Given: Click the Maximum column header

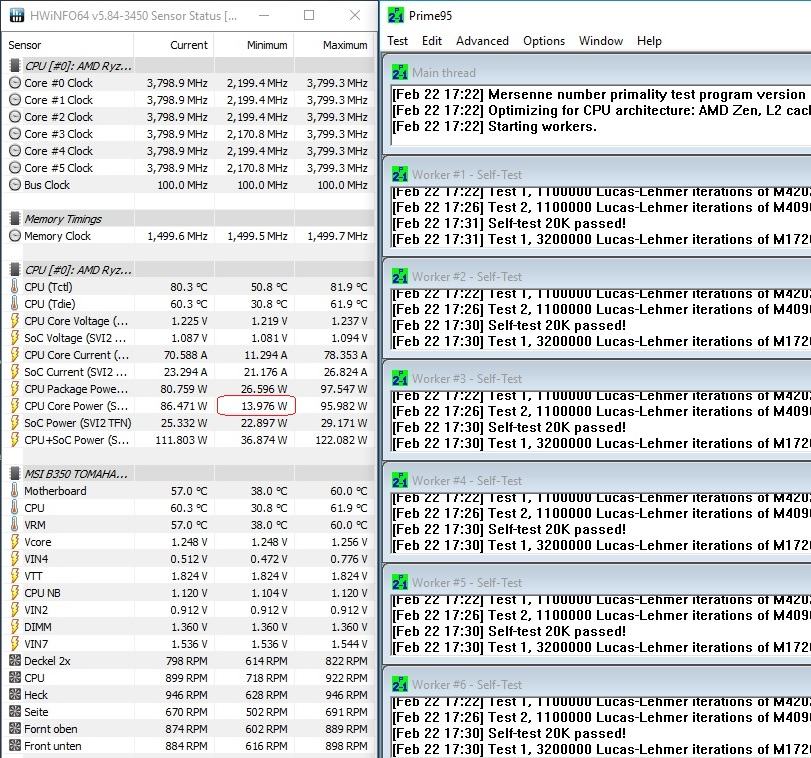Looking at the screenshot, I should (x=335, y=45).
